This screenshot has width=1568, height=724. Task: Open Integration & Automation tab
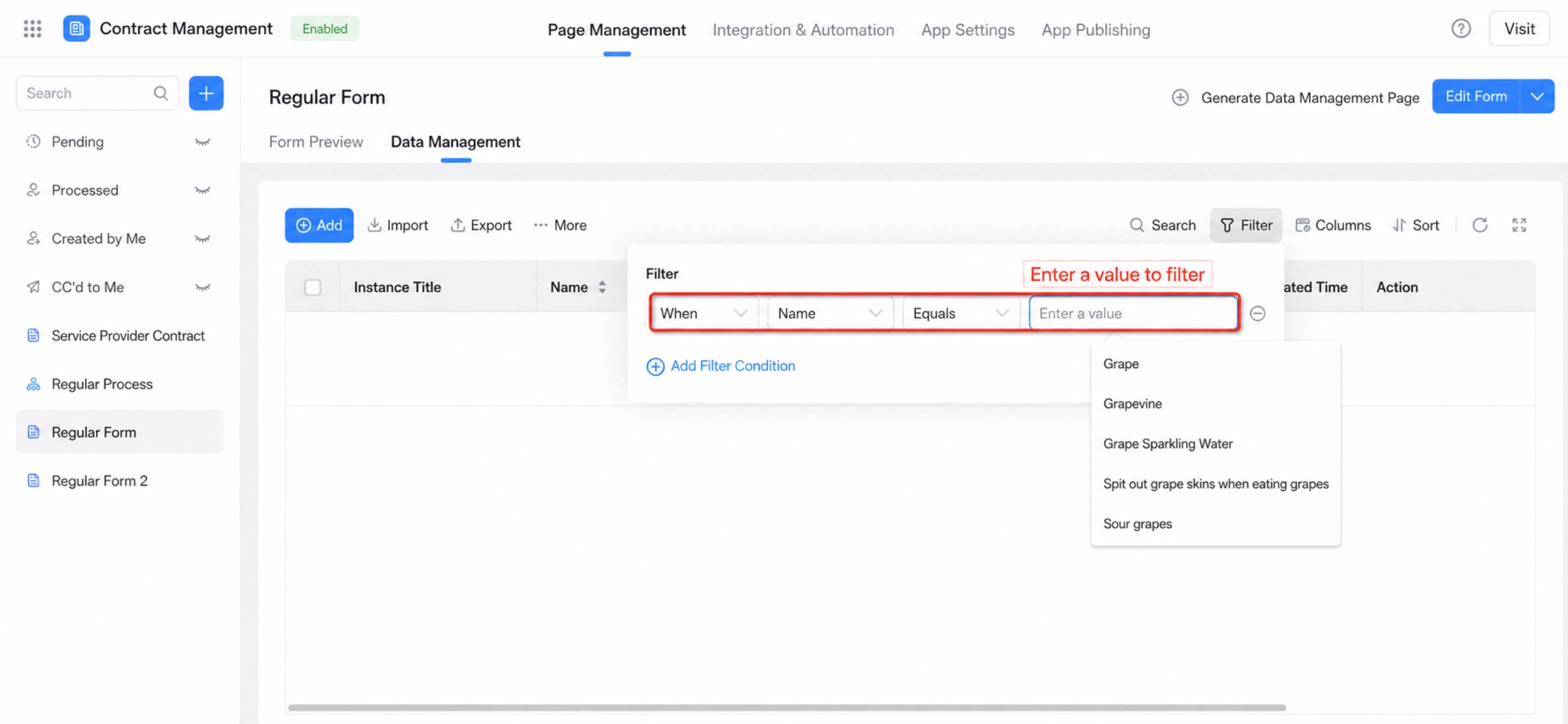[x=803, y=30]
